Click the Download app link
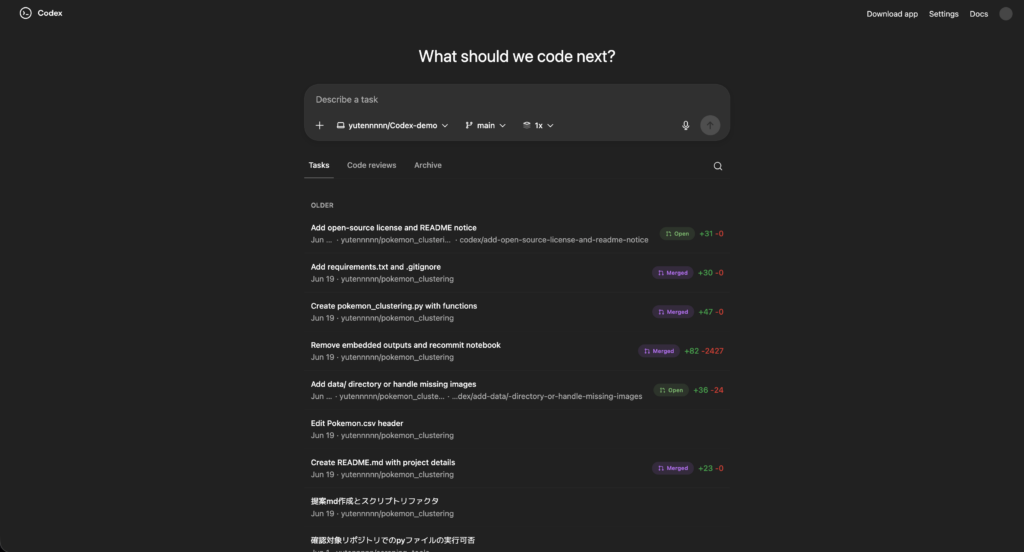 coord(892,14)
